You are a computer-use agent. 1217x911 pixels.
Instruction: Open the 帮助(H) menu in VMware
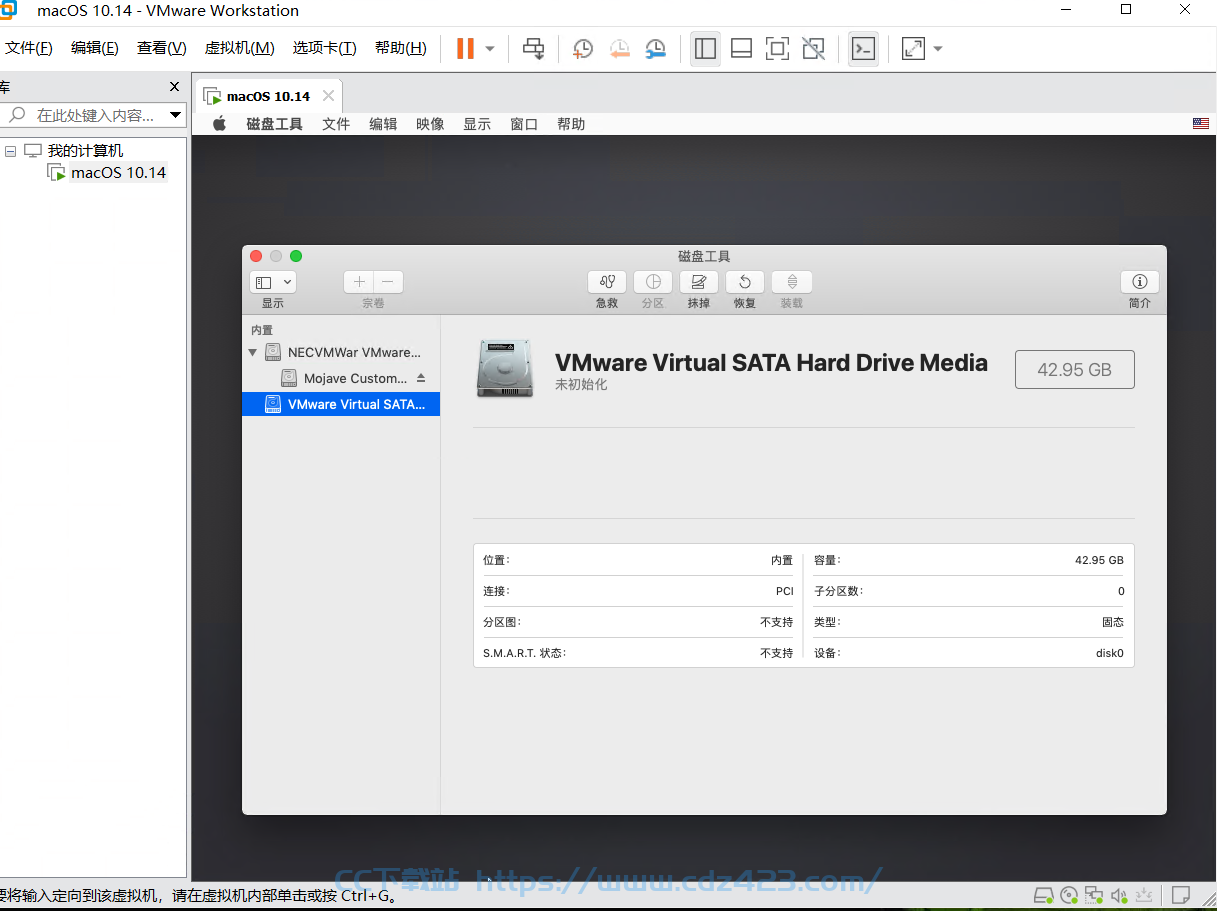click(x=400, y=48)
